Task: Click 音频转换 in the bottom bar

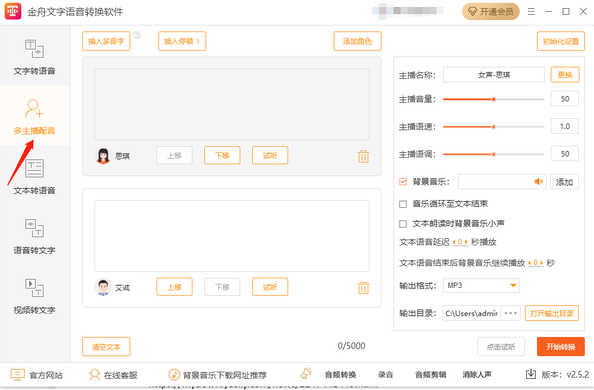Action: 340,375
